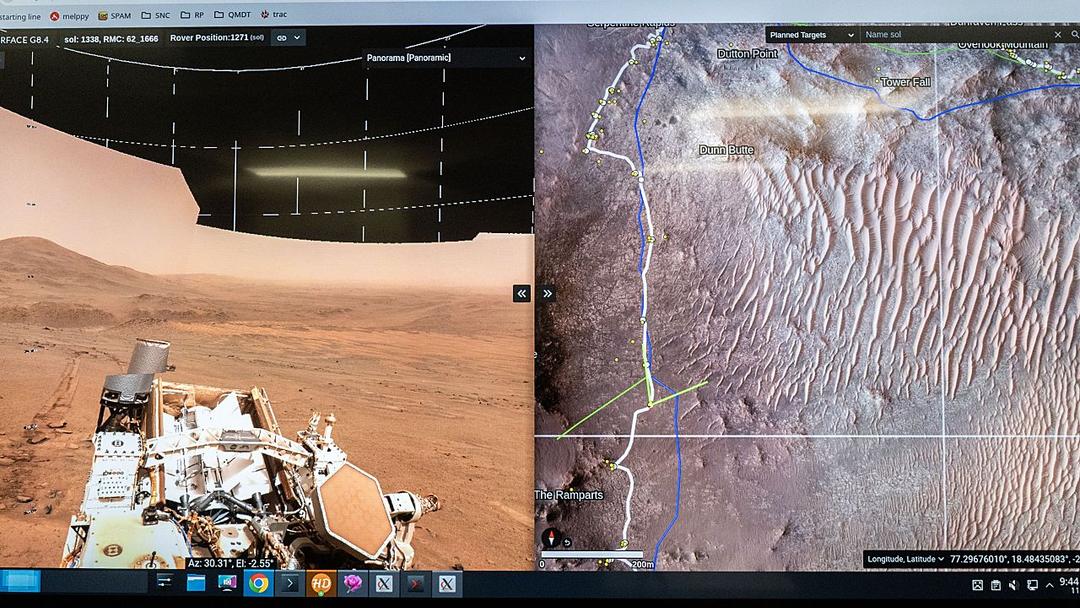The image size is (1080, 608).
Task: Click the link/chain icon beside Rover Position
Action: (282, 38)
